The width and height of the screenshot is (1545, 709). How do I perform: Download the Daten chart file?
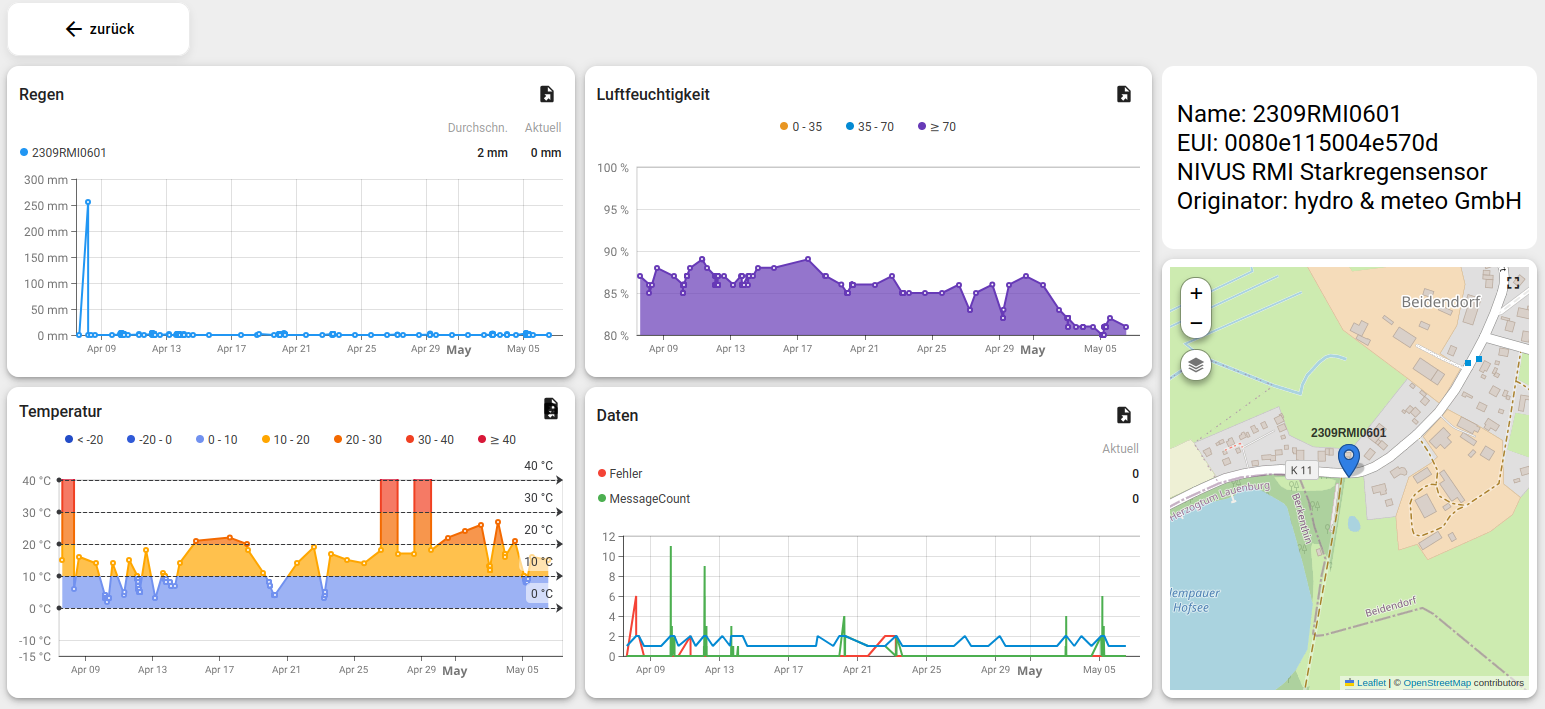tap(1124, 415)
